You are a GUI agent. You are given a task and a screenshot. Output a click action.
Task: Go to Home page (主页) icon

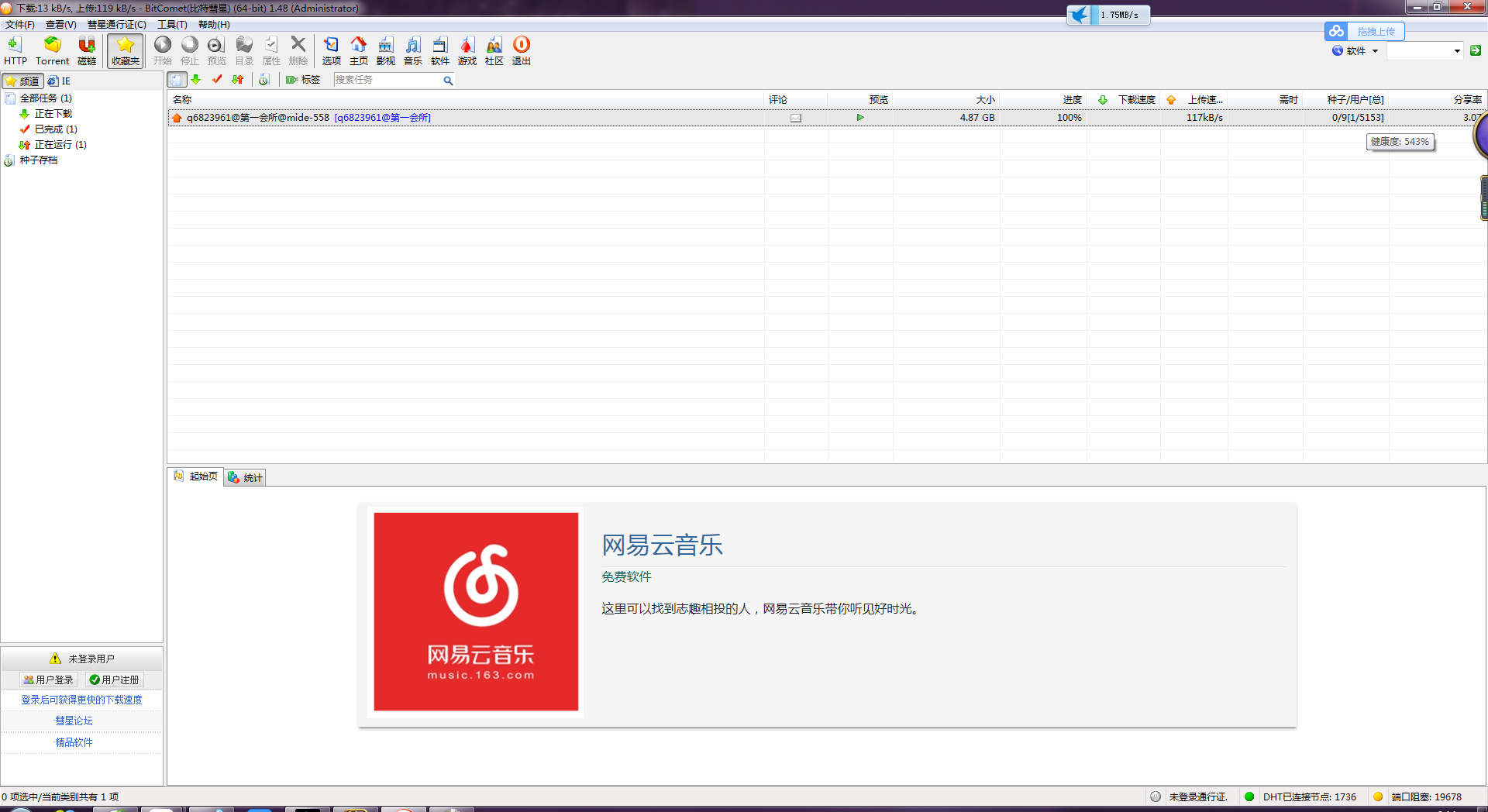[358, 50]
